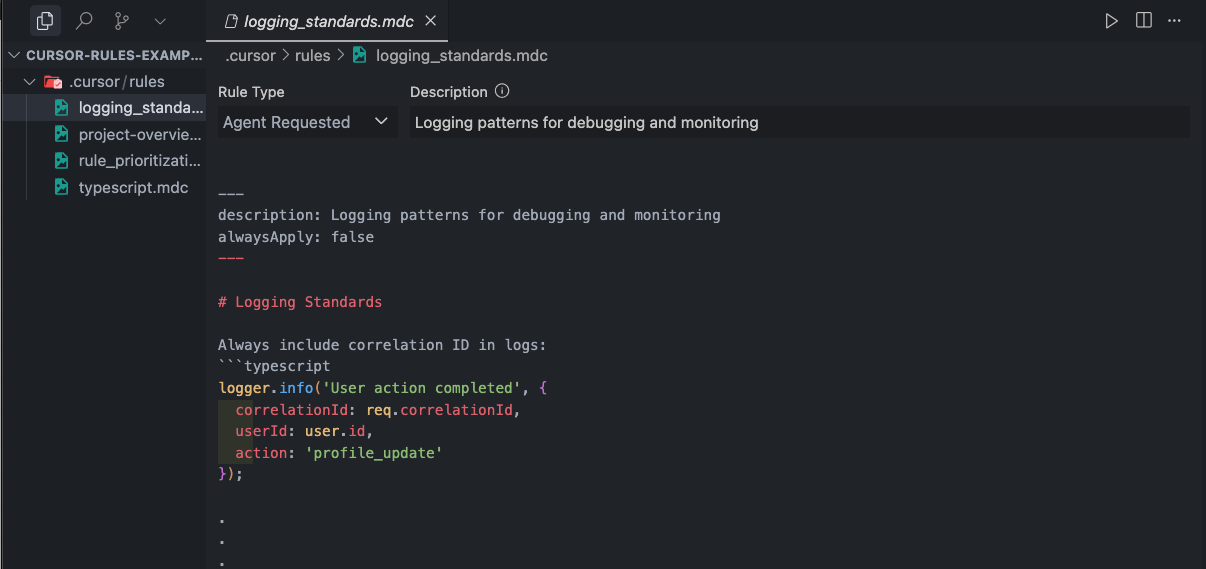Click the Run play icon
This screenshot has height=569, width=1206.
click(1111, 21)
